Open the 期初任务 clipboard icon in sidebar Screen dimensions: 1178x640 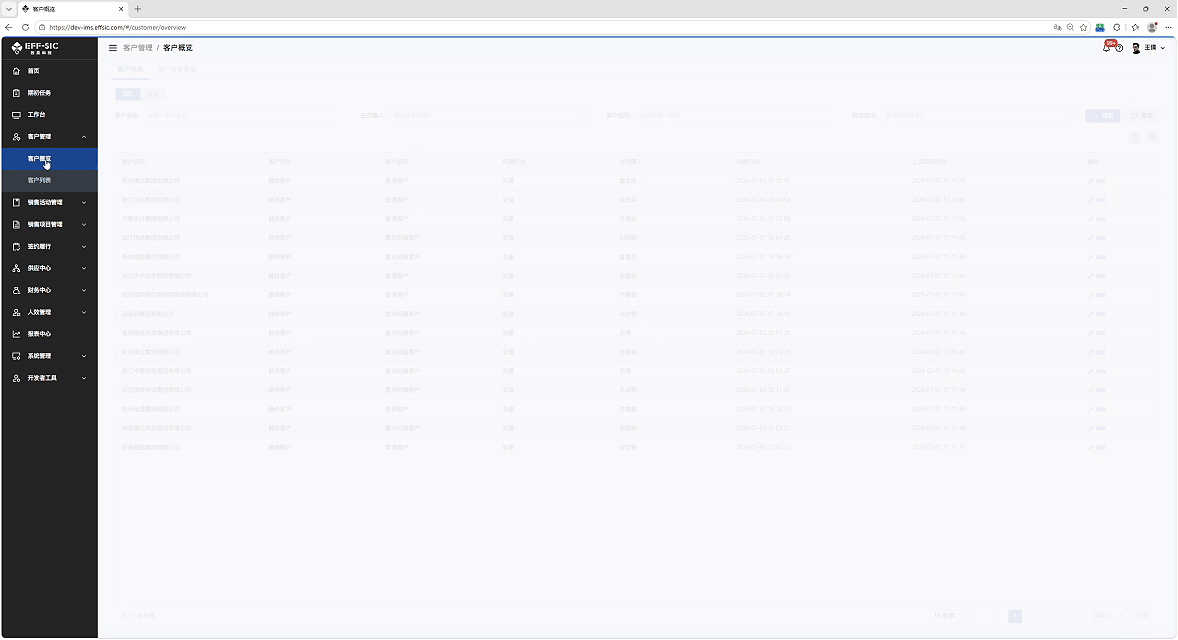pyautogui.click(x=17, y=93)
